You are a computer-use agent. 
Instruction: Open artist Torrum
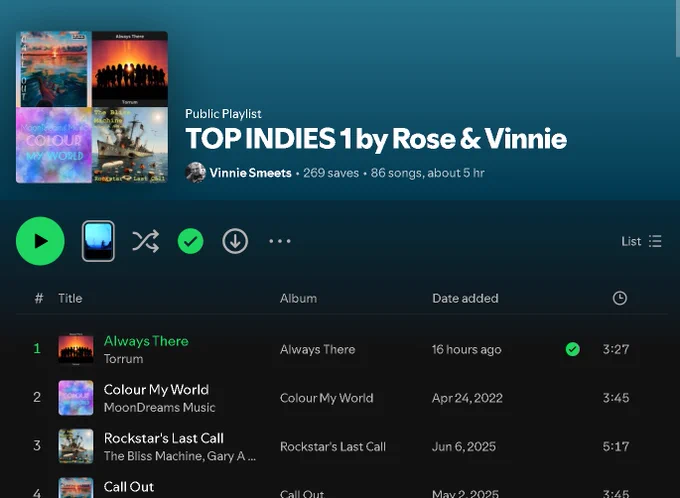124,359
